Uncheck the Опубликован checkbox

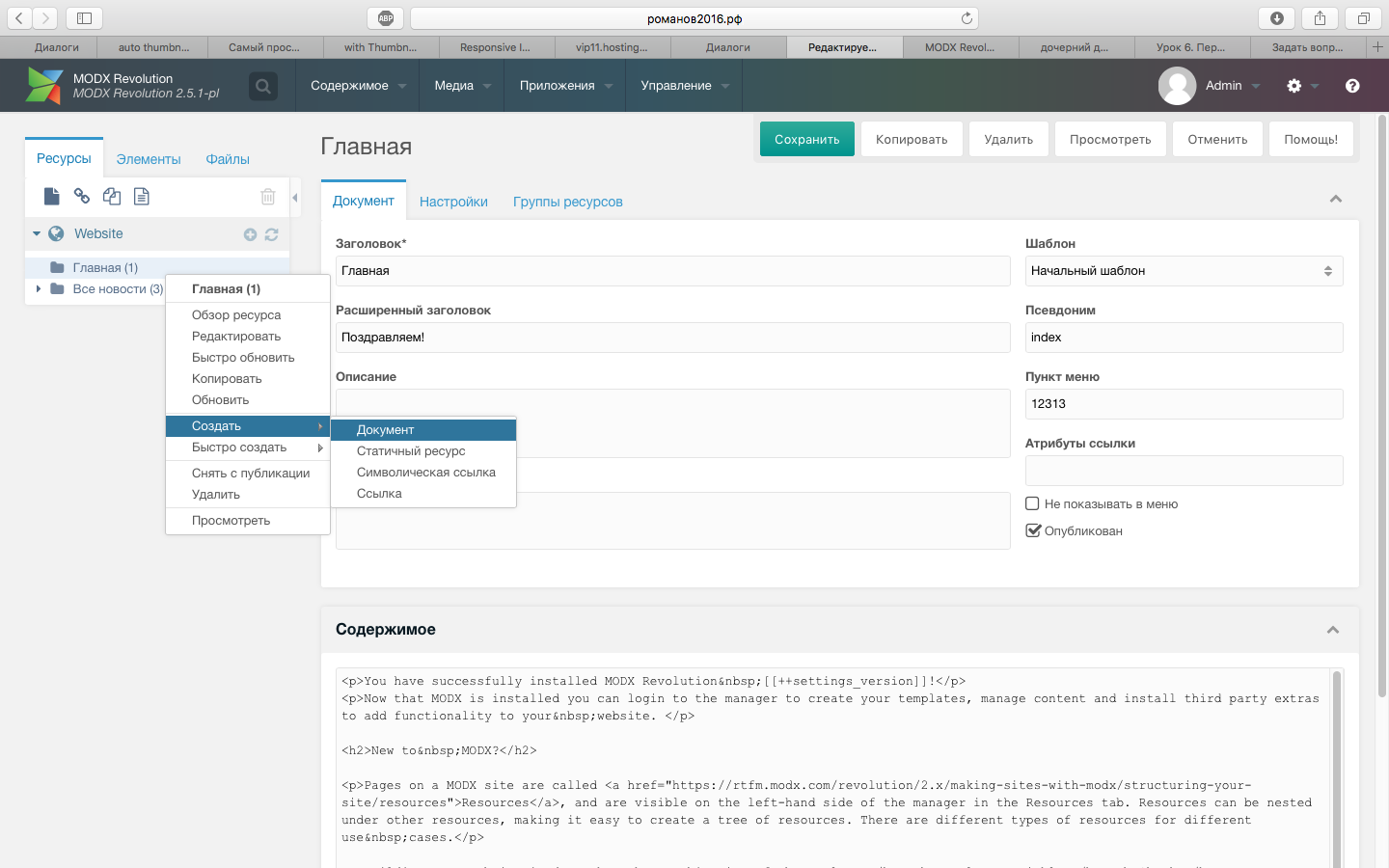tap(1033, 530)
